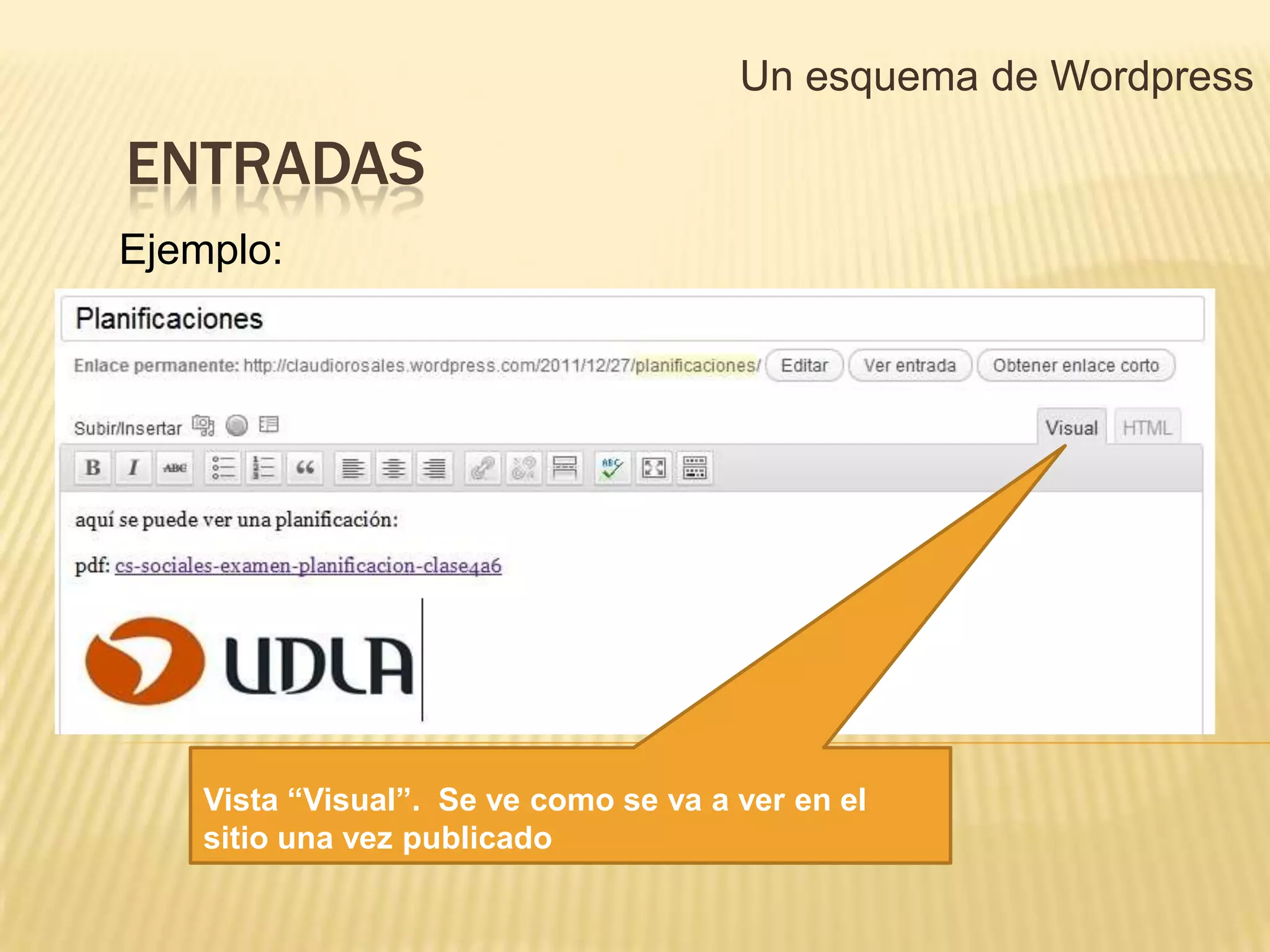
Task: Insert or edit a link
Action: tap(482, 467)
